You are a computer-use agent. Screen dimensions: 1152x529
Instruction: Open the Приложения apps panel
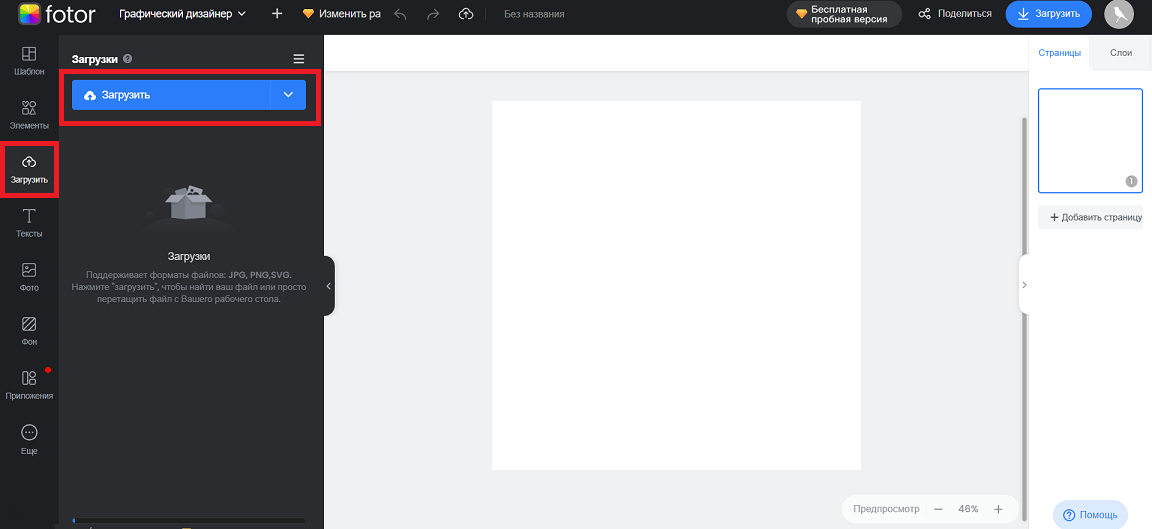tap(29, 386)
